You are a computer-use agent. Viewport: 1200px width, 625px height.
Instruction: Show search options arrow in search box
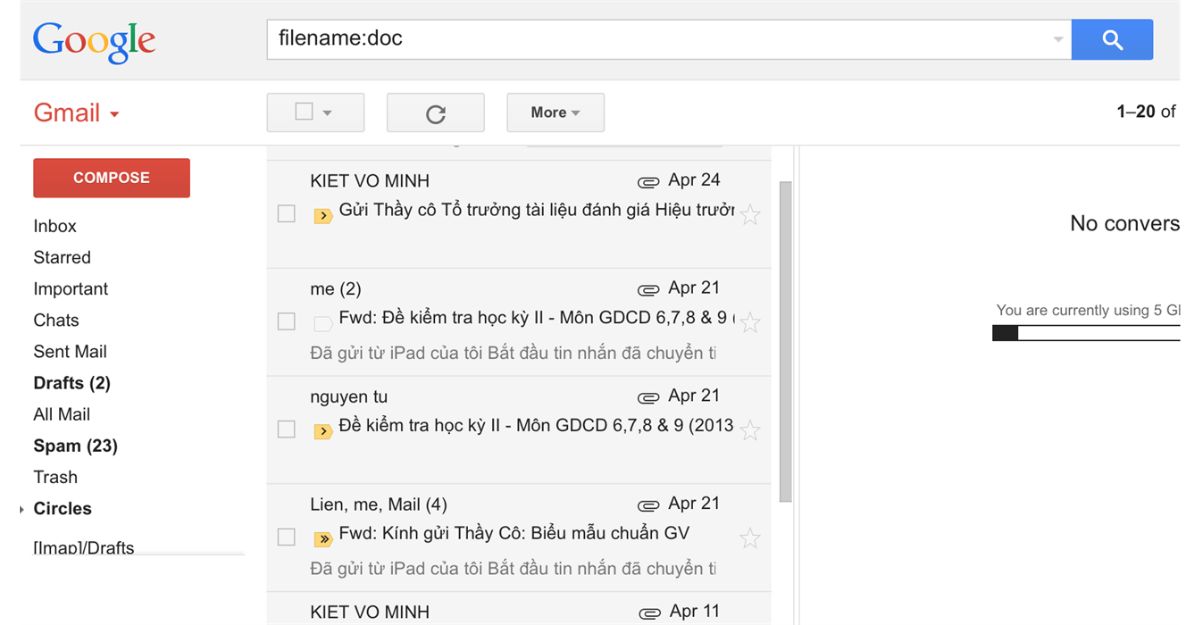pos(1058,40)
